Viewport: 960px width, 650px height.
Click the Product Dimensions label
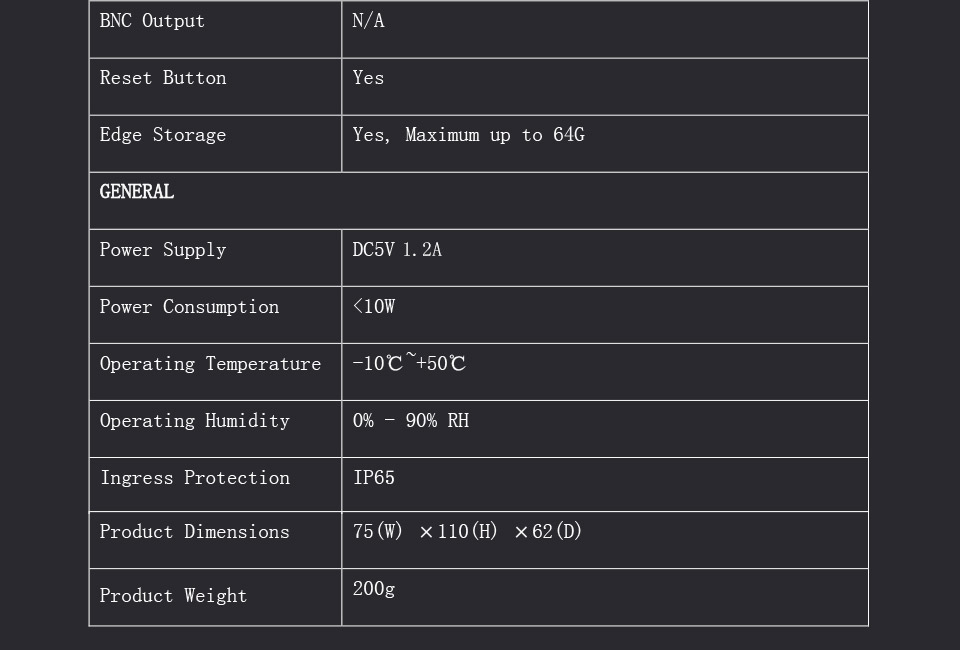click(x=195, y=532)
